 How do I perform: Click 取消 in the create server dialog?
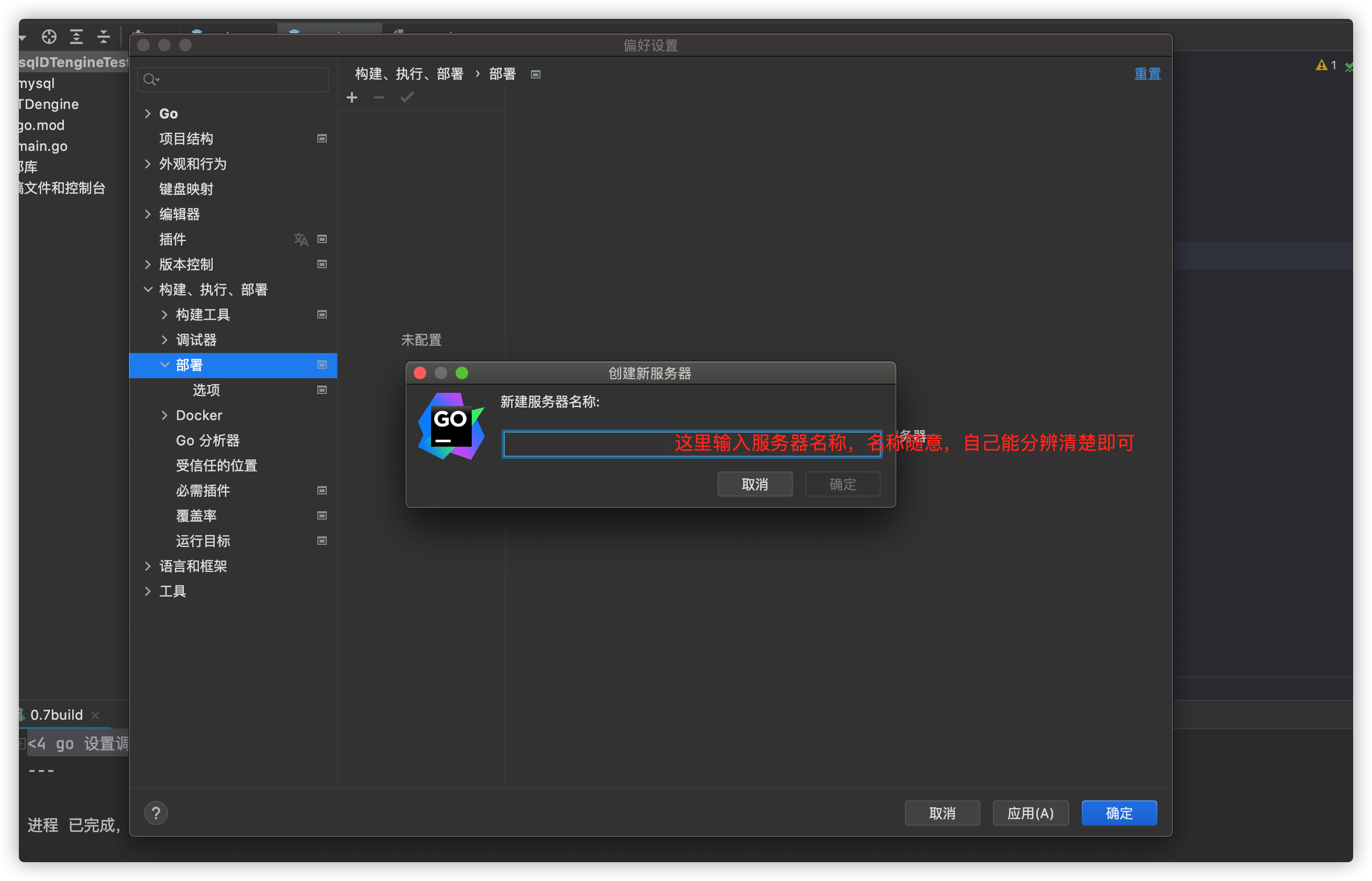coord(755,484)
